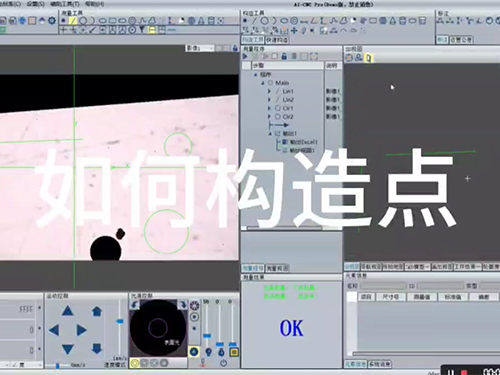The width and height of the screenshot is (500, 375).
Task: Select the highlighted line measurement tool
Action: pyautogui.click(x=73, y=21)
